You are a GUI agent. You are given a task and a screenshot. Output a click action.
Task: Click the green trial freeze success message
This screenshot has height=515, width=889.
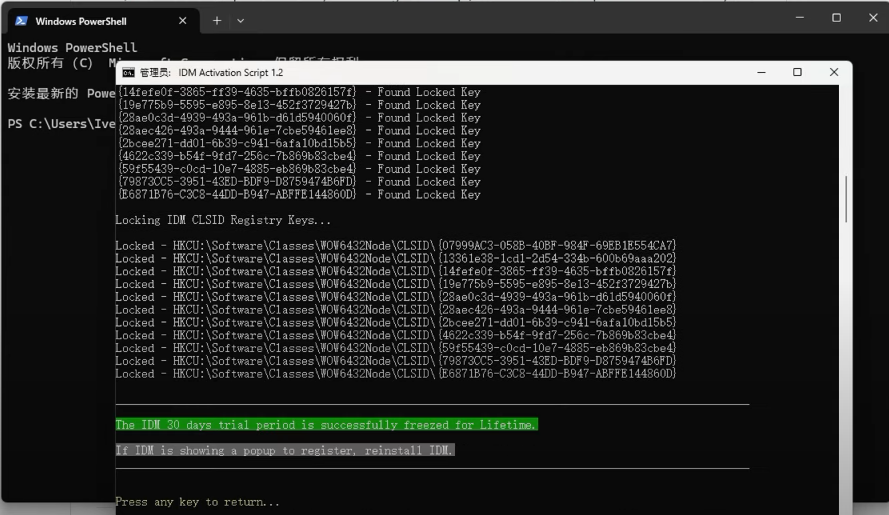click(x=326, y=425)
